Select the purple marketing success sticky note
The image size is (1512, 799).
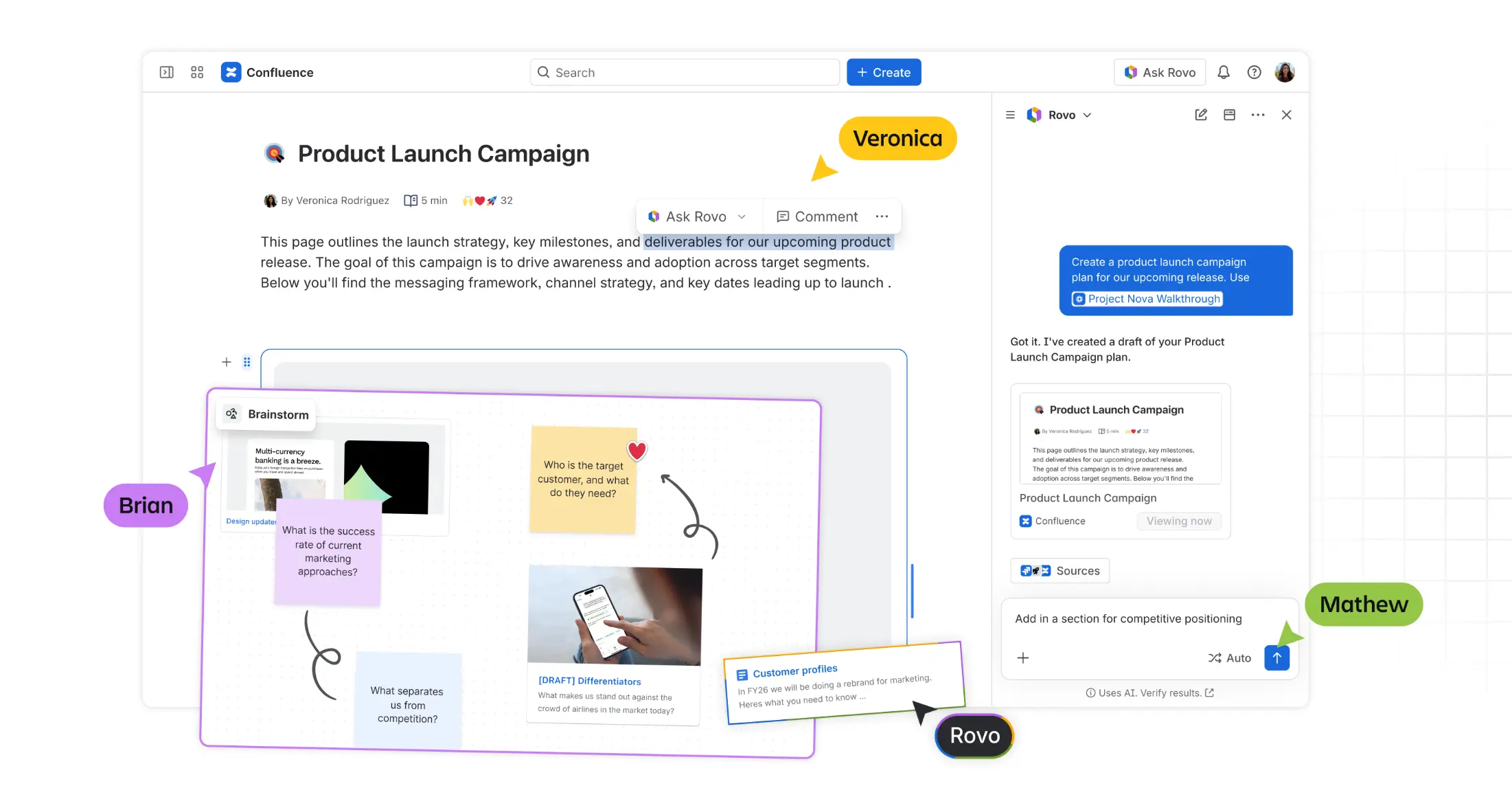point(328,552)
